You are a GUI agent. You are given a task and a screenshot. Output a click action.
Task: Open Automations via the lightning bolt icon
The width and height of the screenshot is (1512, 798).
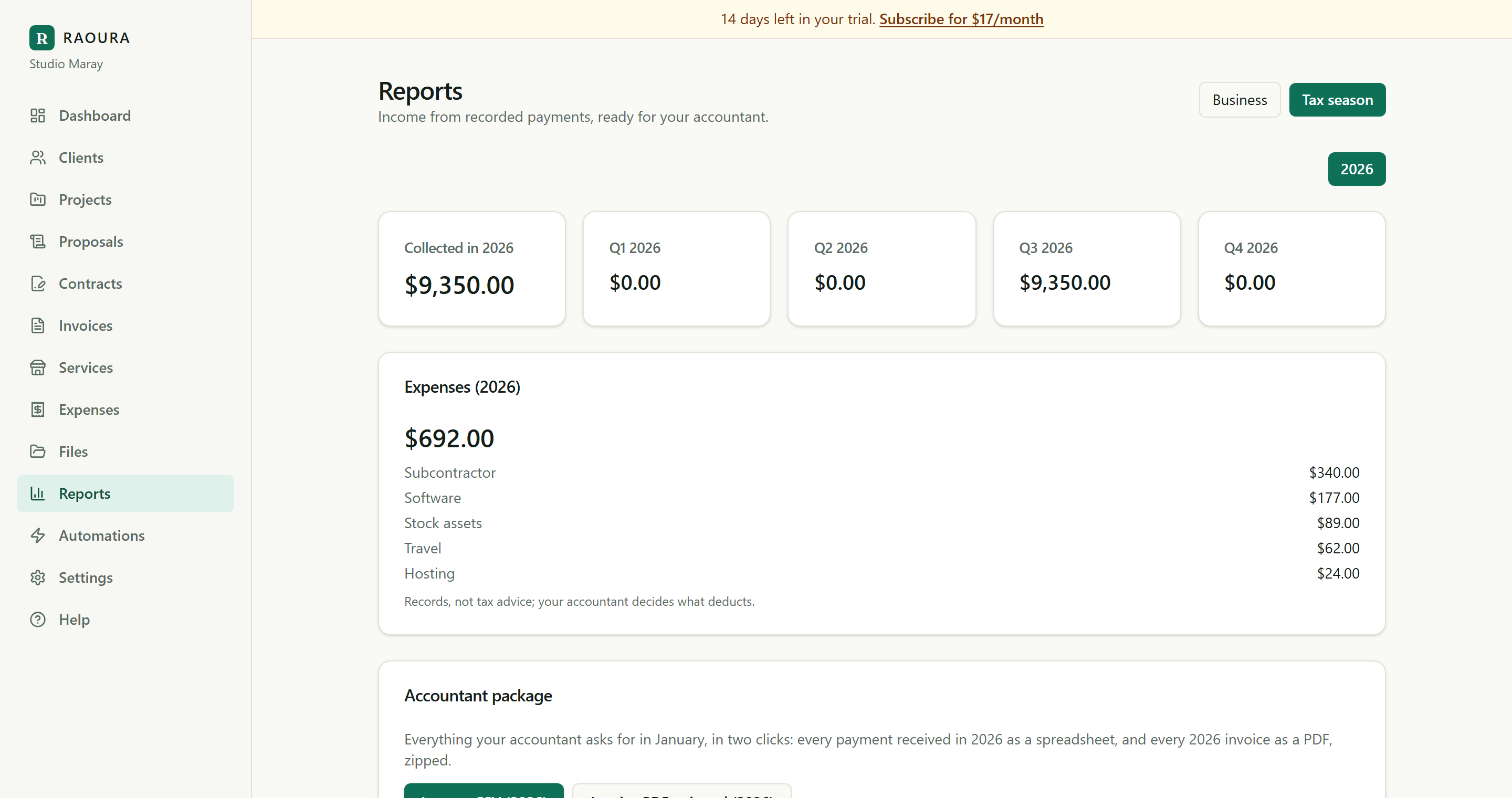coord(38,535)
